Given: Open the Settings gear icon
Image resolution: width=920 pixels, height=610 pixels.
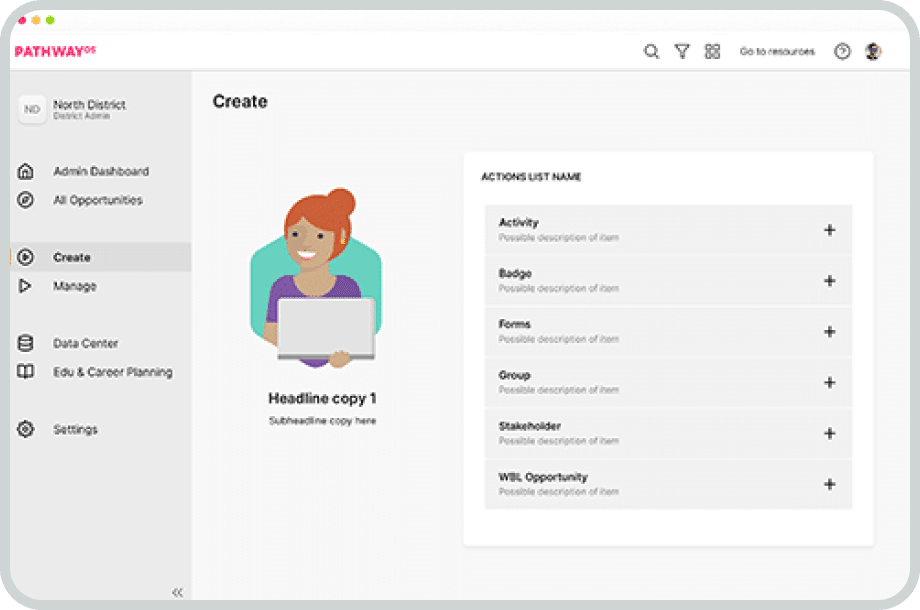Looking at the screenshot, I should pos(26,429).
